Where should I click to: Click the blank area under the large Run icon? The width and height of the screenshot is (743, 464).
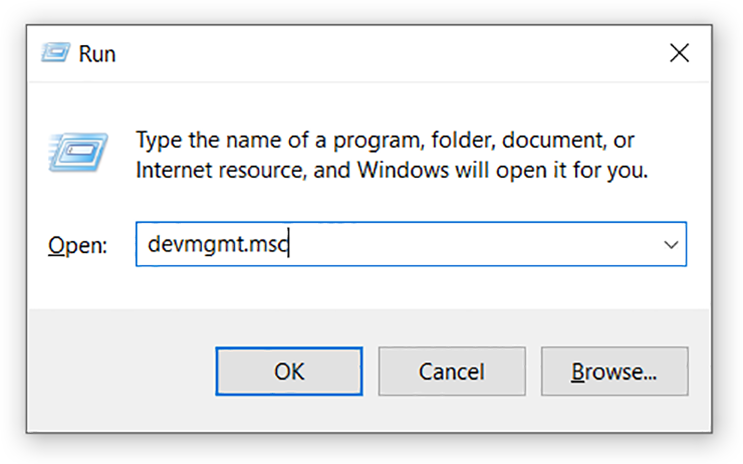[x=78, y=199]
